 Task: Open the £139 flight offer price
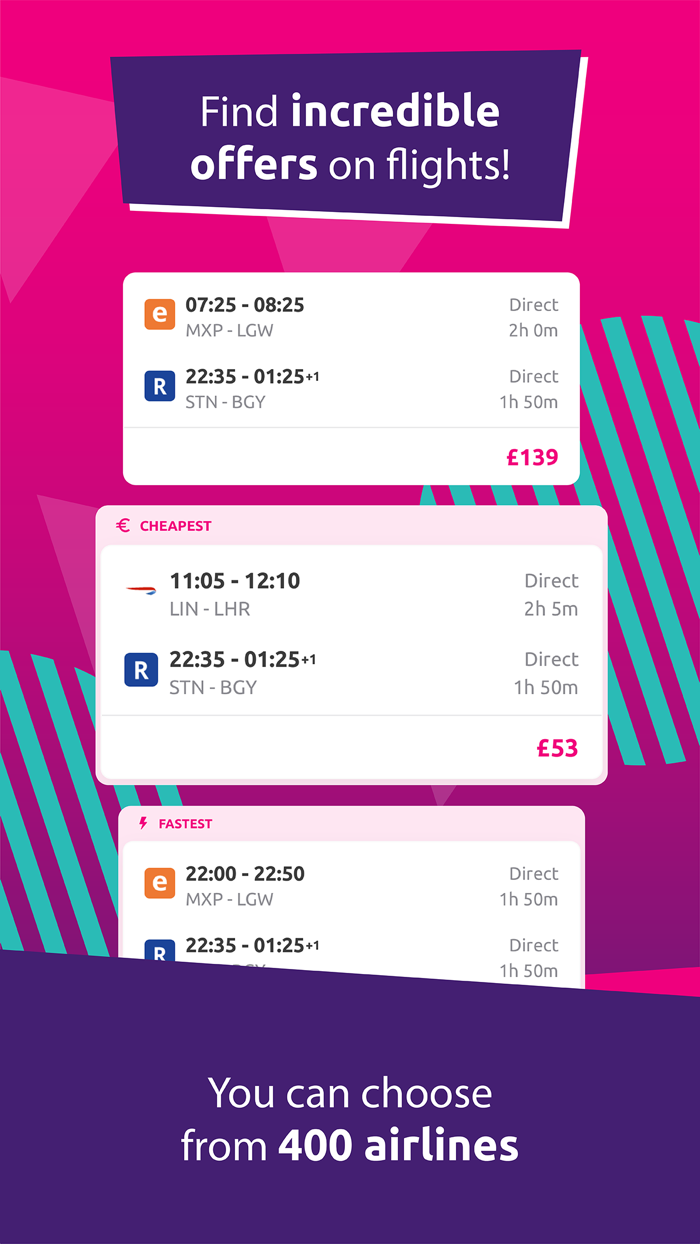pos(533,457)
